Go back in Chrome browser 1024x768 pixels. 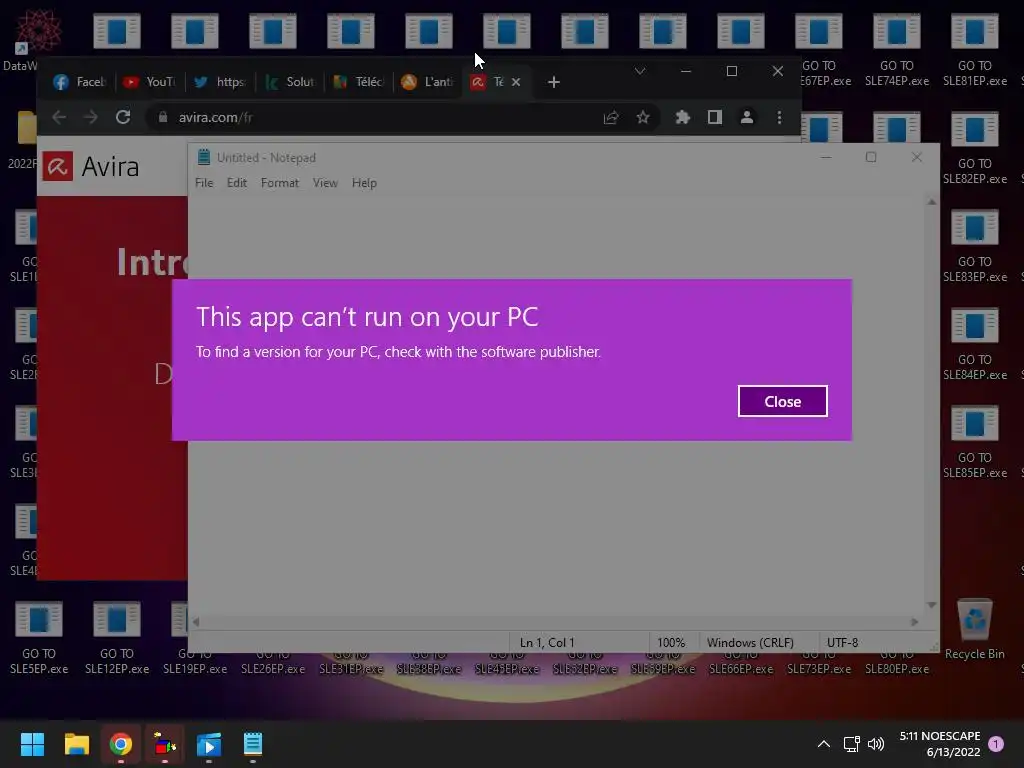click(x=59, y=117)
